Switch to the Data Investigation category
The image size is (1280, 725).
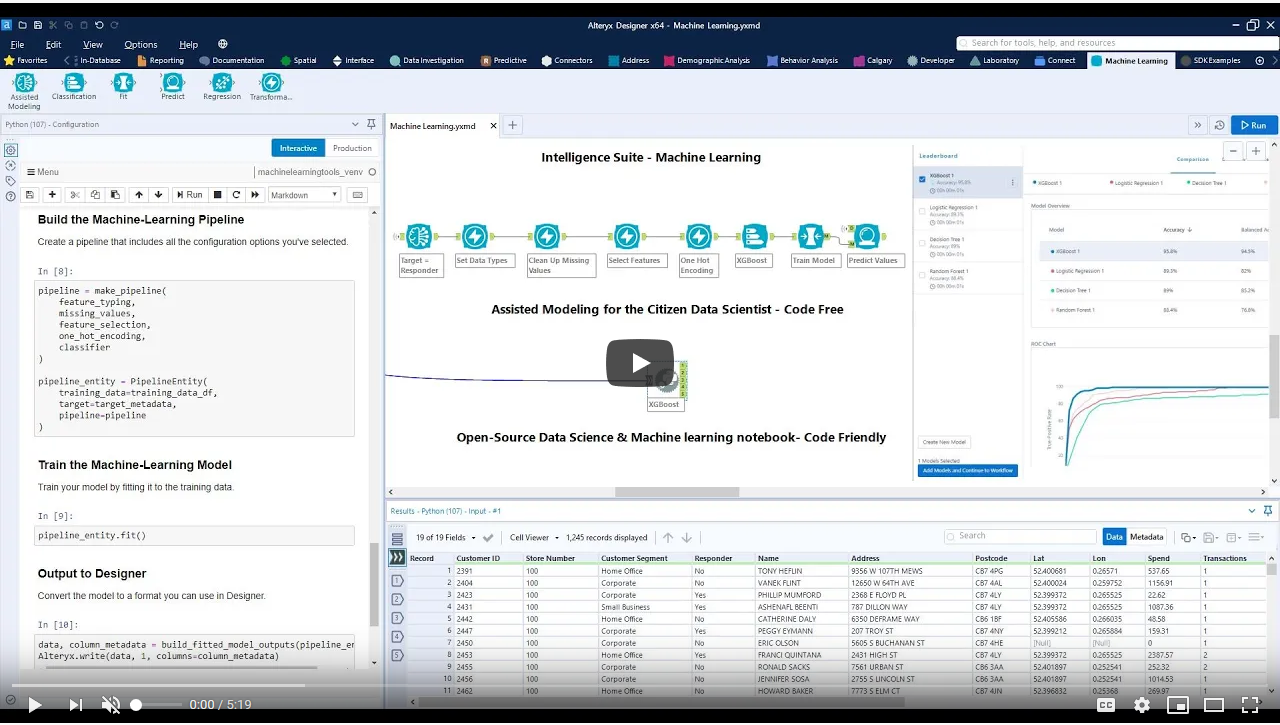point(428,60)
